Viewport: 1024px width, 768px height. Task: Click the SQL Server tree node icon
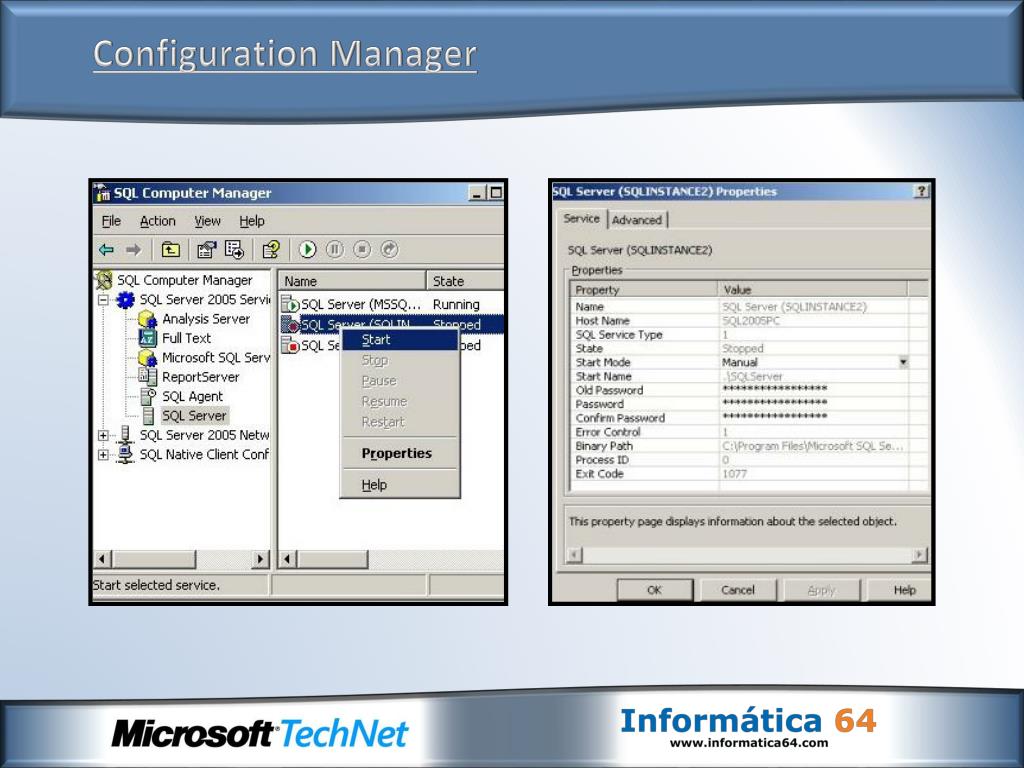[149, 416]
